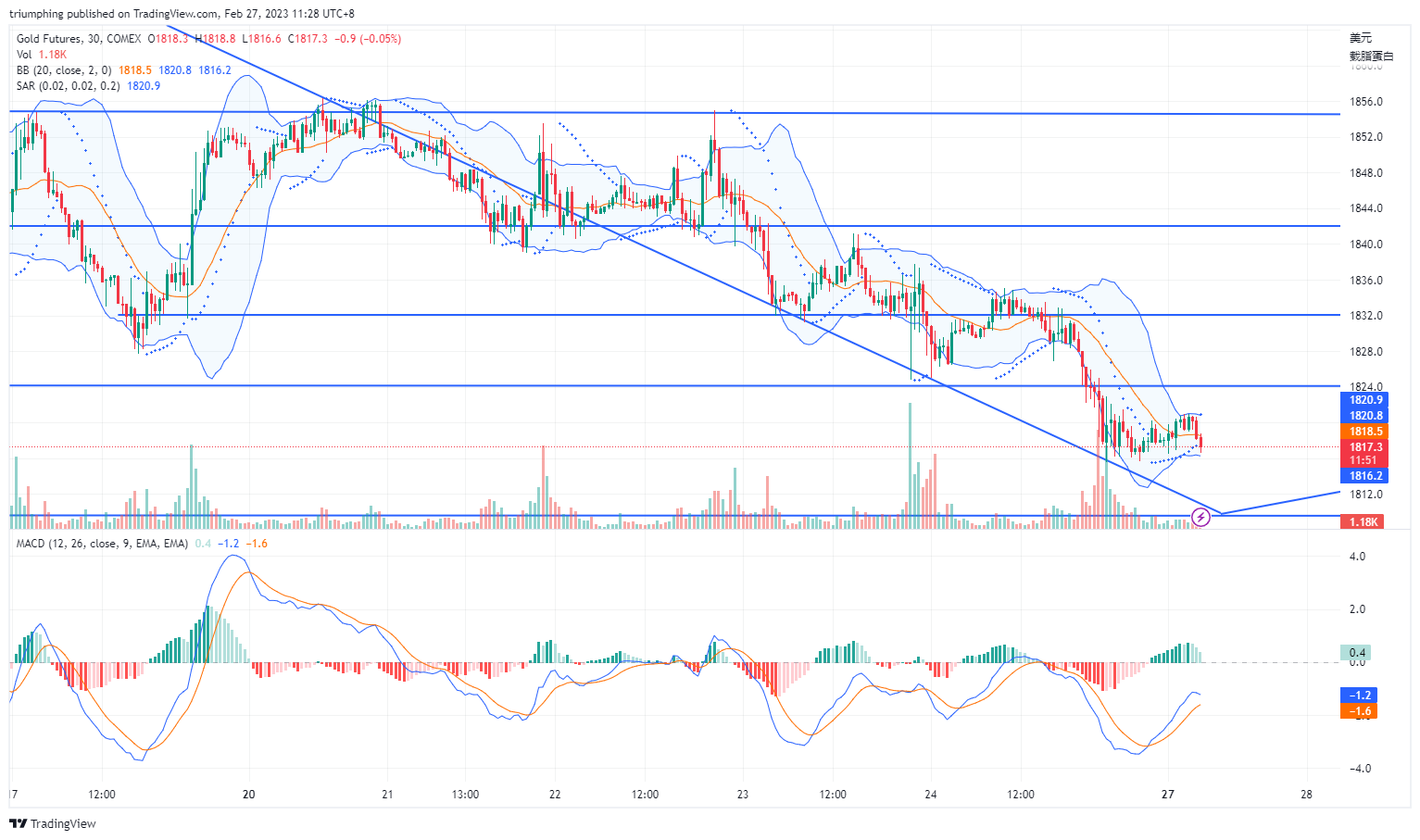The image size is (1420, 840).
Task: Click the close value C1817.3
Action: pyautogui.click(x=308, y=39)
